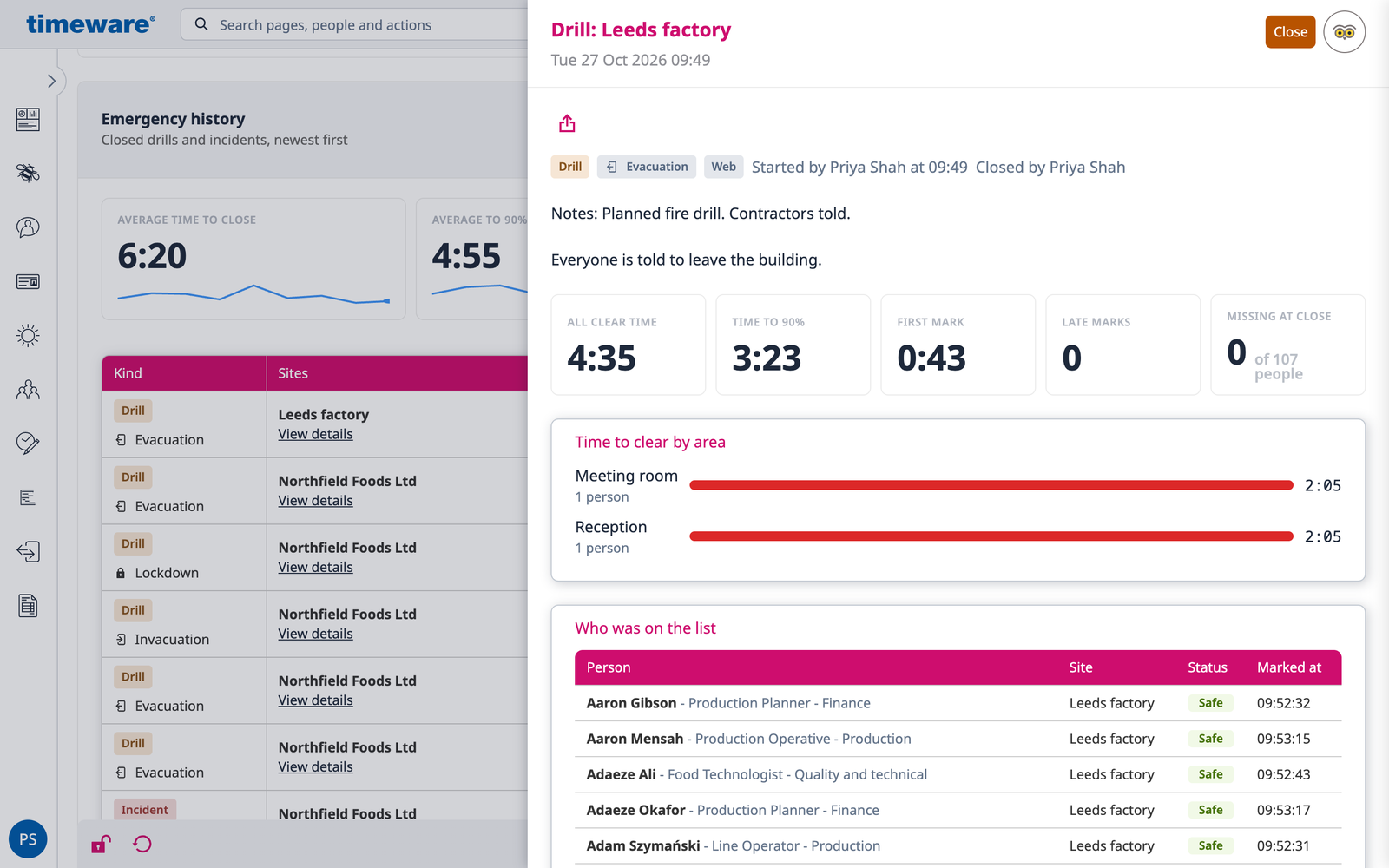Open the ID card icon in sidebar
The width and height of the screenshot is (1389, 868).
pyautogui.click(x=28, y=281)
